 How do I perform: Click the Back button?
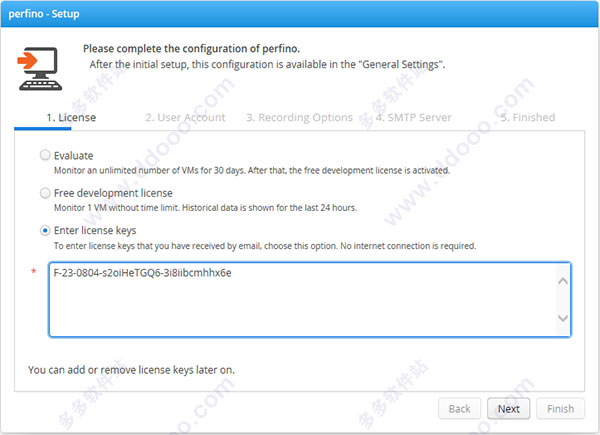(x=459, y=409)
